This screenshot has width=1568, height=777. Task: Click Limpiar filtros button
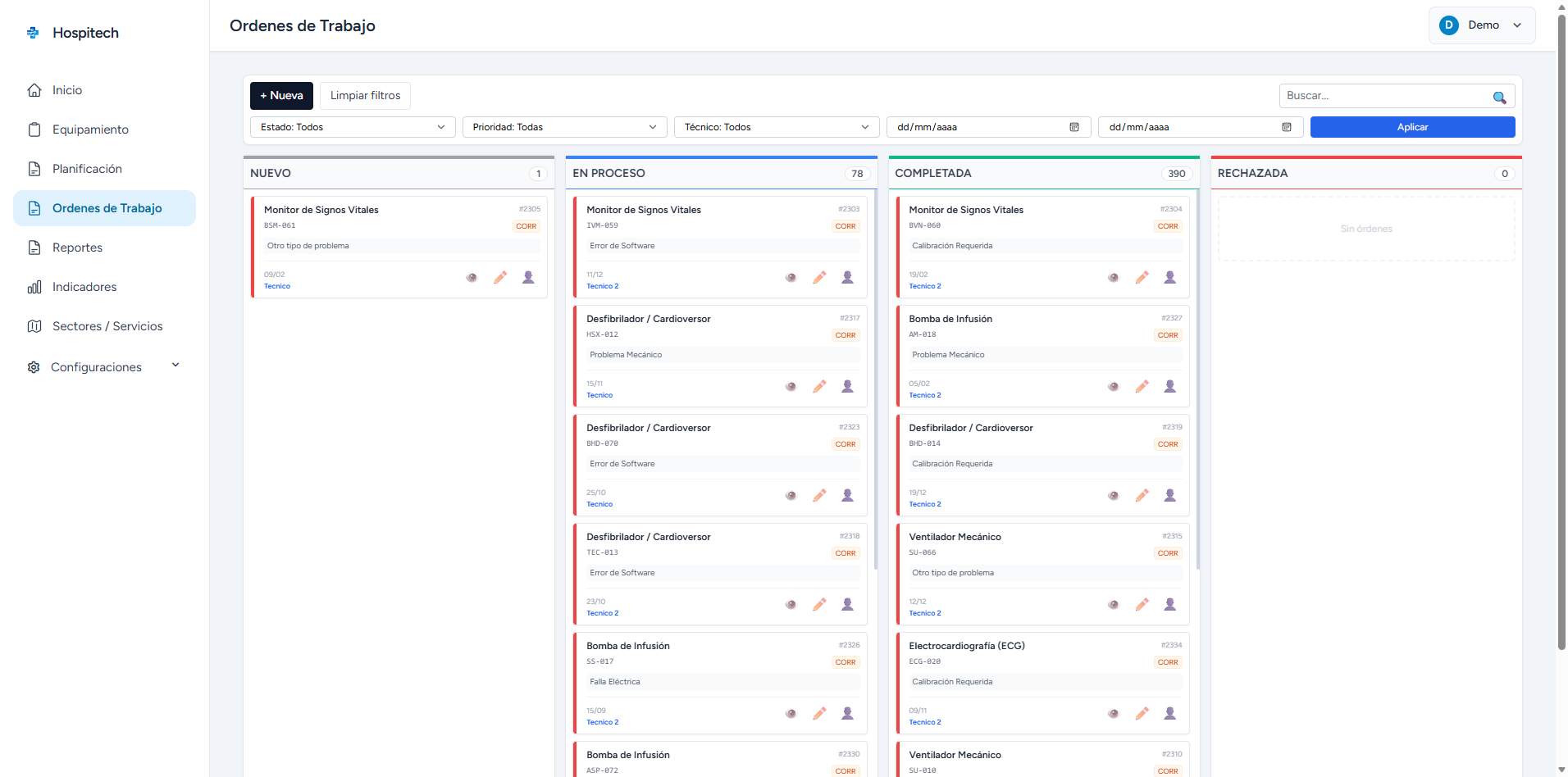pyautogui.click(x=365, y=96)
